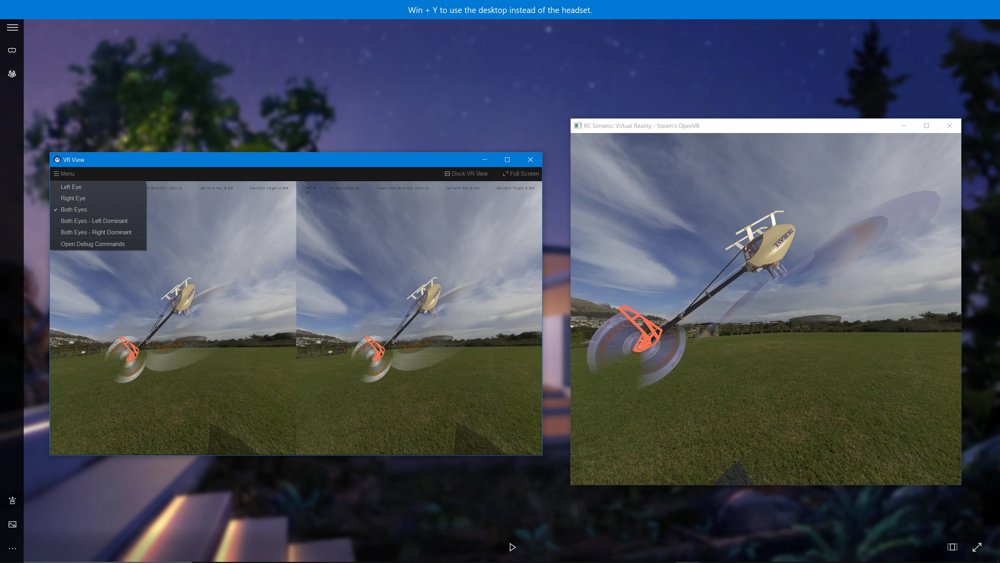Screen dimensions: 1000x563
Task: Minimize the VR View window
Action: coord(485,159)
